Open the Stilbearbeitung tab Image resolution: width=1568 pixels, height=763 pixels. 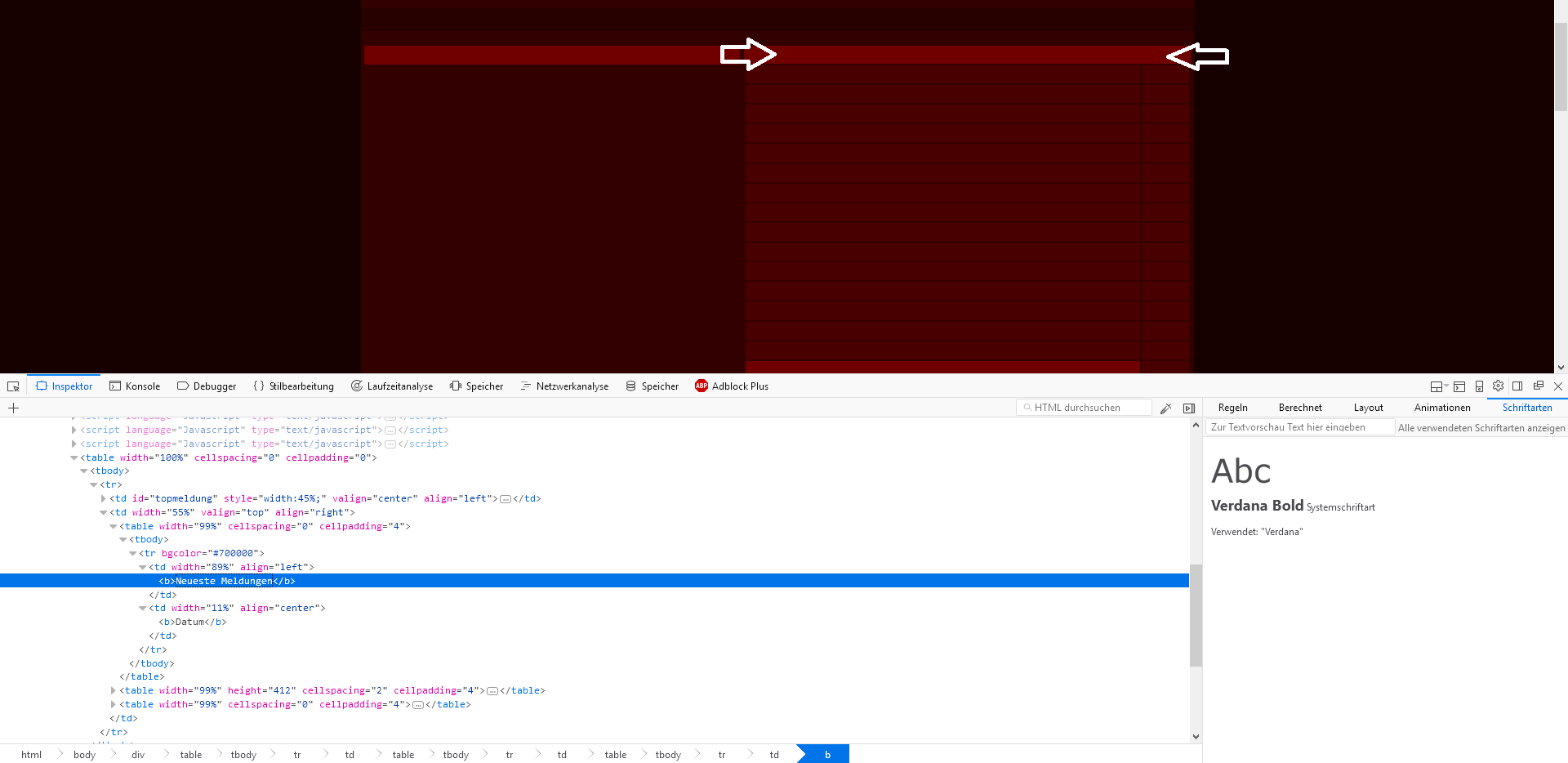point(293,386)
